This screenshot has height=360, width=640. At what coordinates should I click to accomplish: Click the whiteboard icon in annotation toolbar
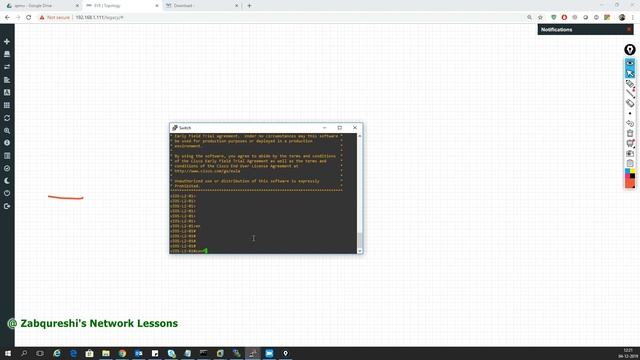point(630,143)
